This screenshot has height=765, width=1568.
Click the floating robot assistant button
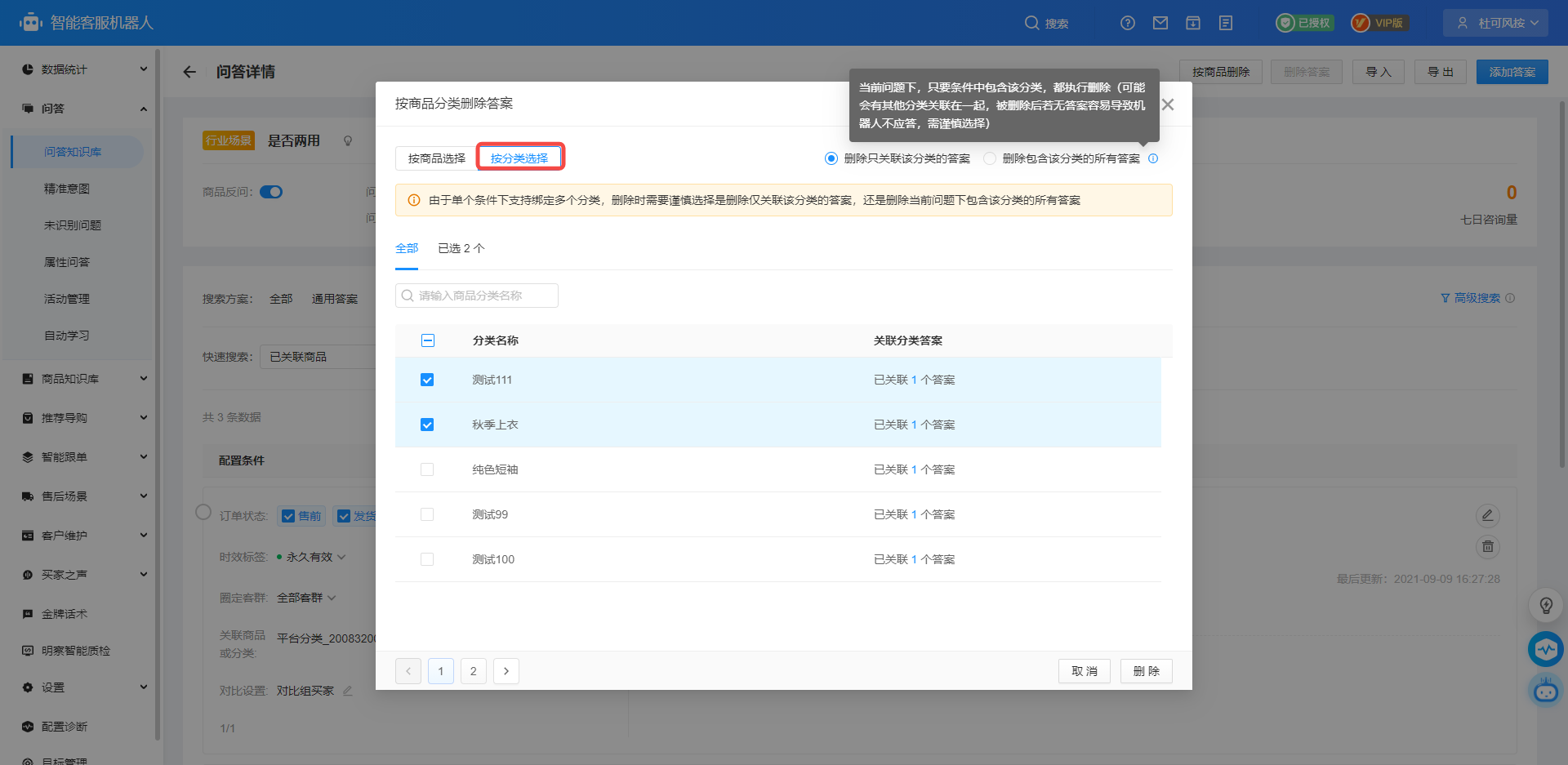(1546, 691)
